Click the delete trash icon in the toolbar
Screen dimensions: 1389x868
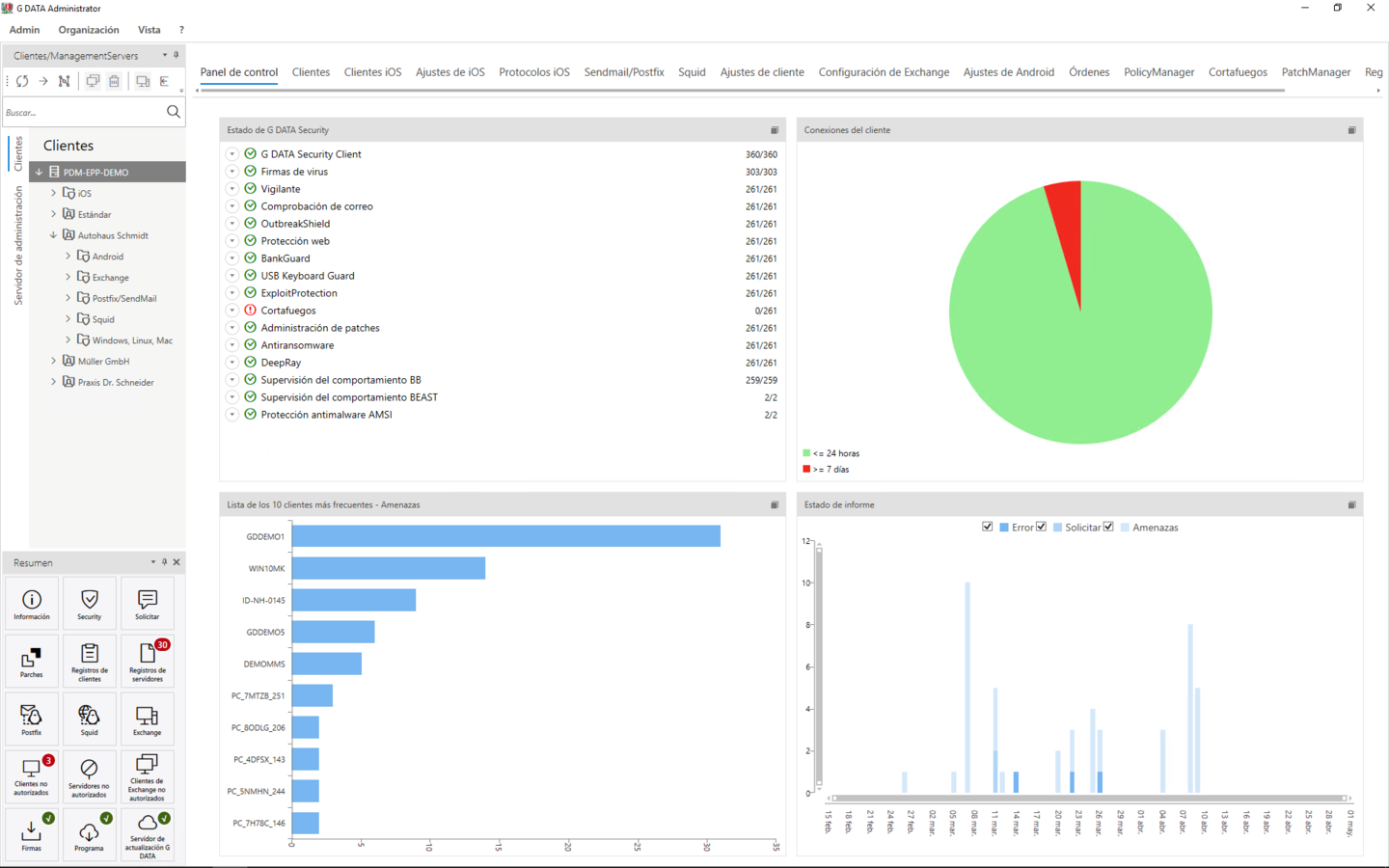(x=114, y=81)
